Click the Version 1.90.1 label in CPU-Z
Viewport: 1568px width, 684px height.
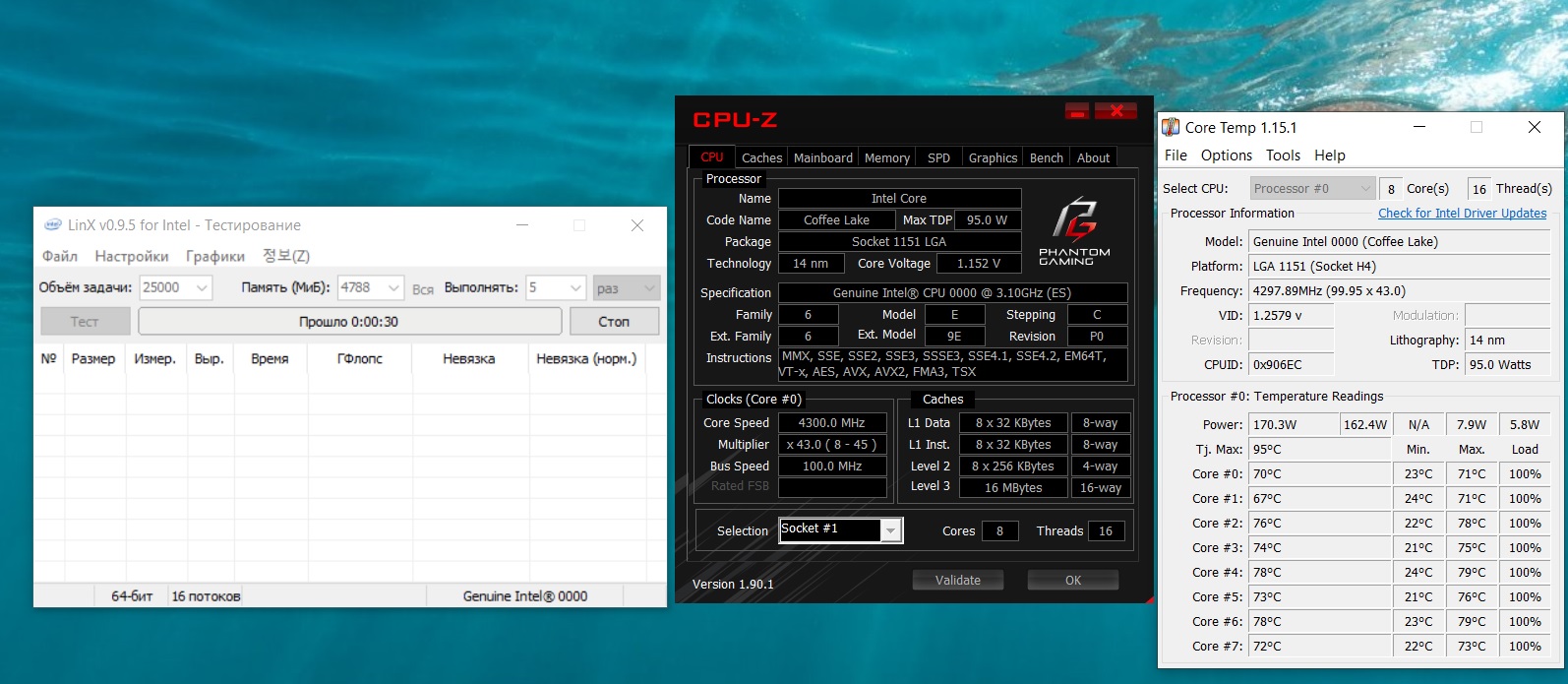coord(733,585)
